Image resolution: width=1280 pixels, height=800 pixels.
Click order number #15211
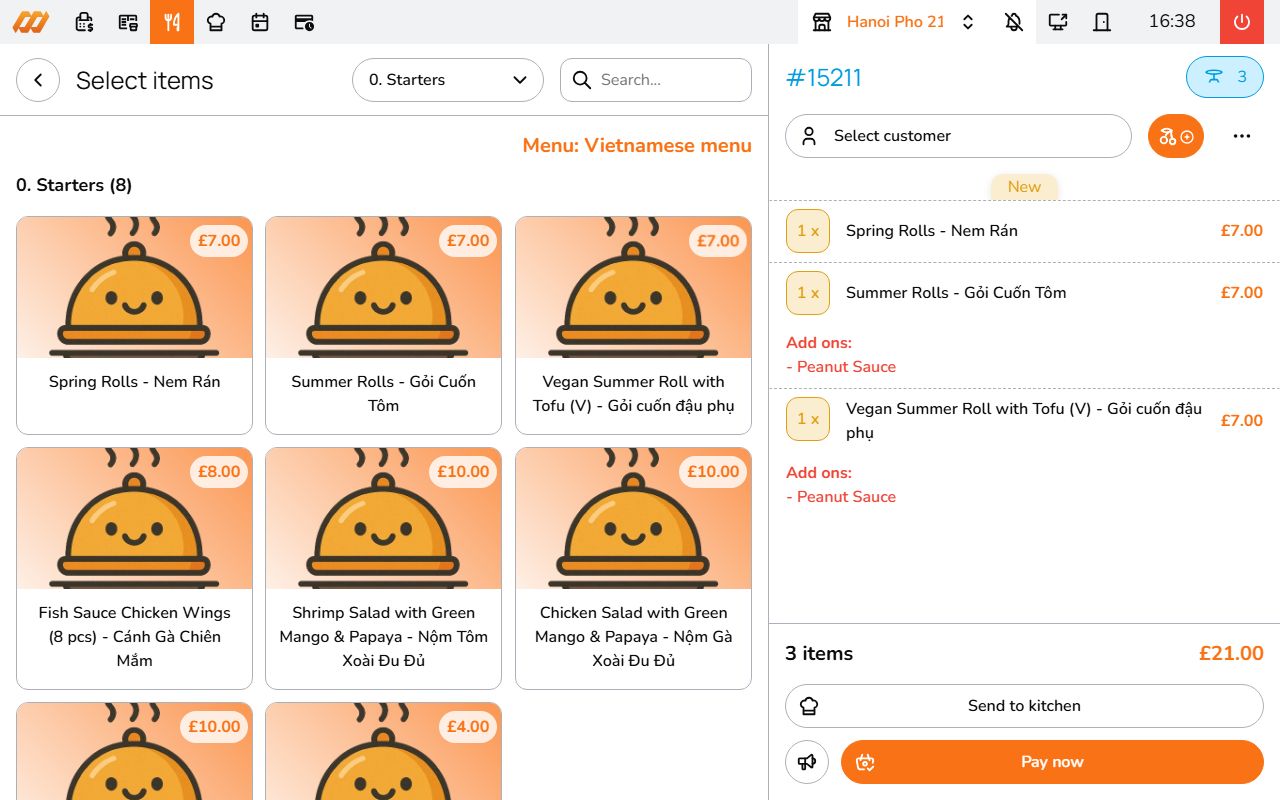823,78
